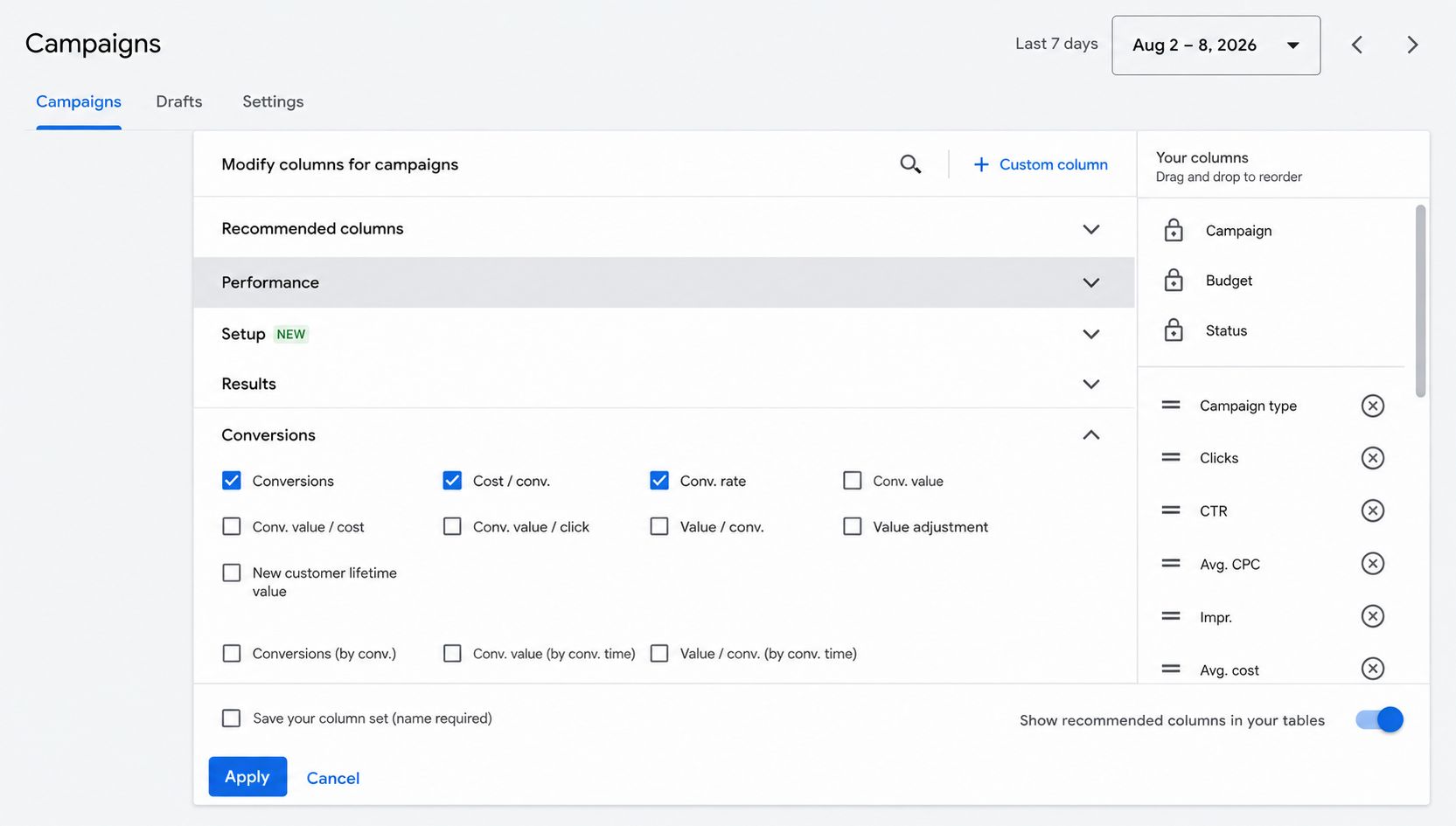Click the Drag and drop to reorder hint
Screen dimensions: 1456x826
click(1229, 177)
